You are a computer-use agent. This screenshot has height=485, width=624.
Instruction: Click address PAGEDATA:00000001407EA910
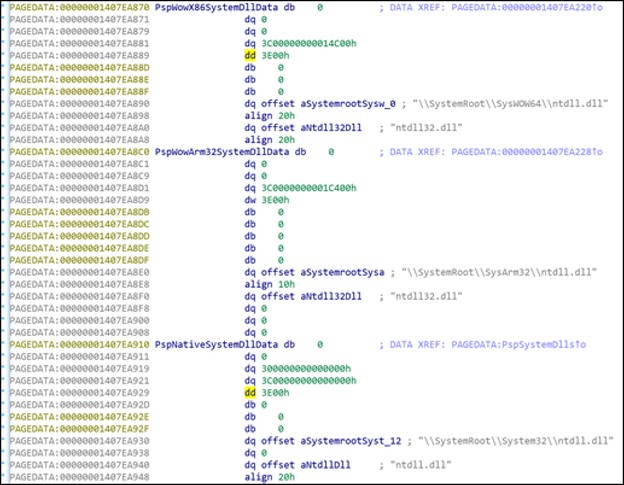click(80, 345)
